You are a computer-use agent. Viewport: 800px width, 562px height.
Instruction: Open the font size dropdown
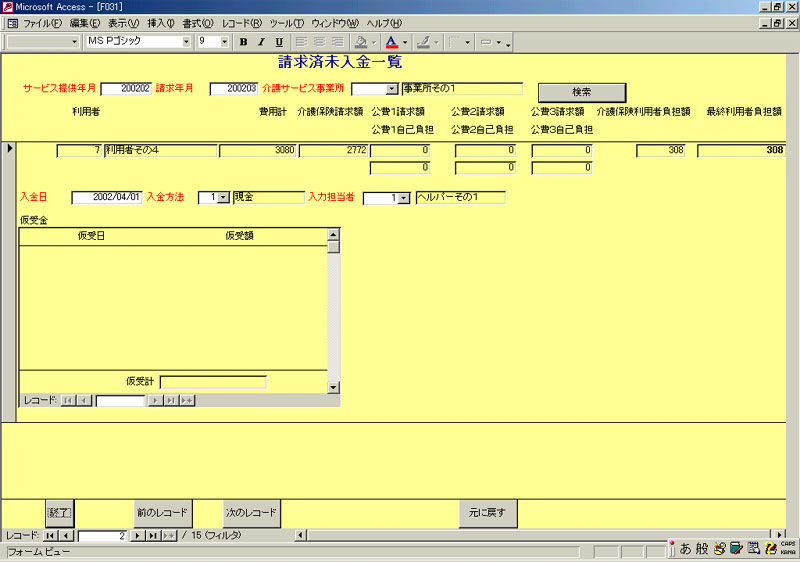point(224,42)
